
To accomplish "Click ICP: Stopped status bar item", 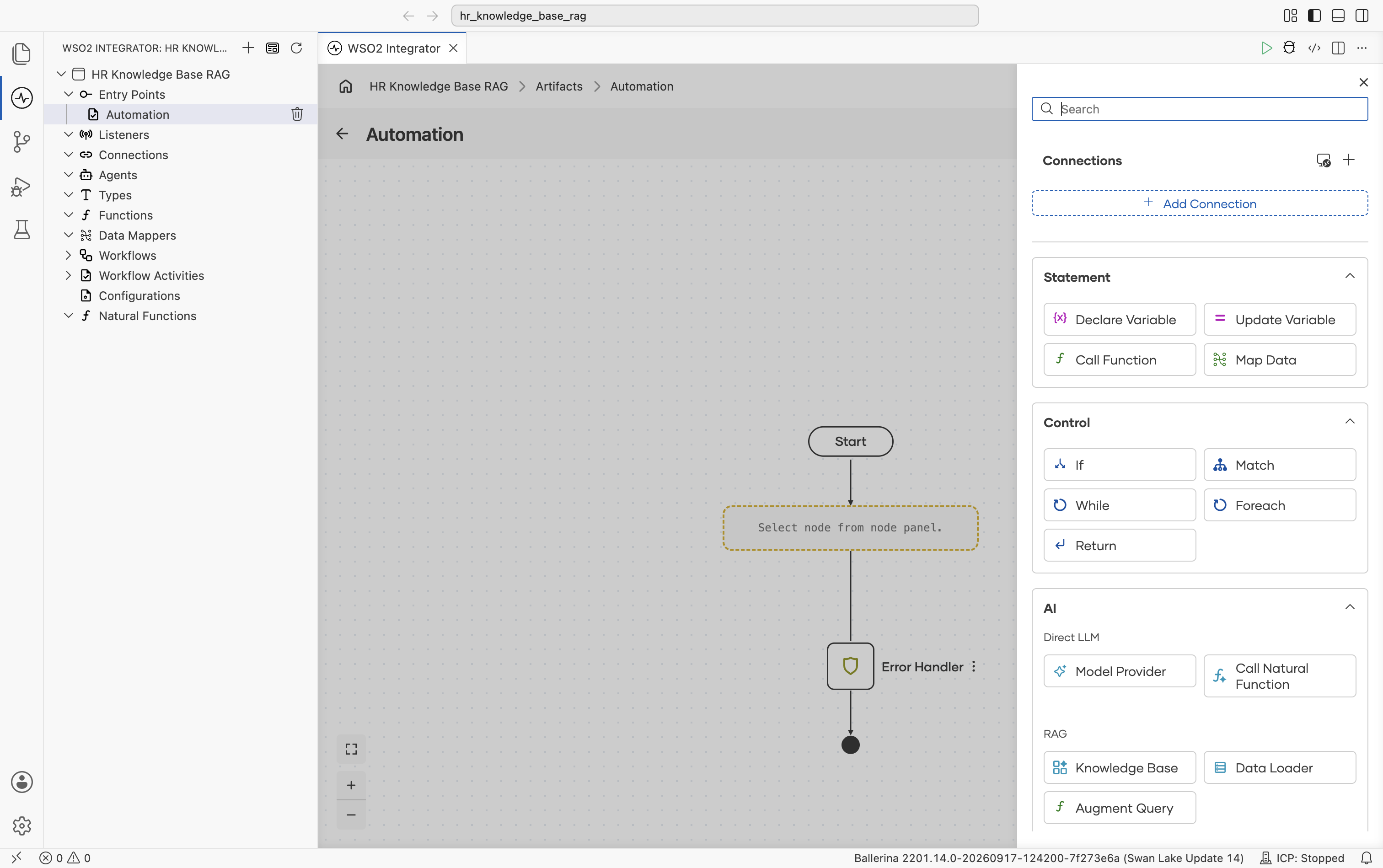I will coord(1302,857).
